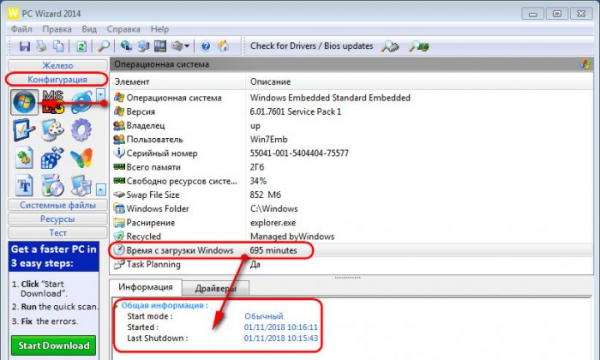
Task: Expand the Конфигурация sidebar section
Action: coord(57,79)
